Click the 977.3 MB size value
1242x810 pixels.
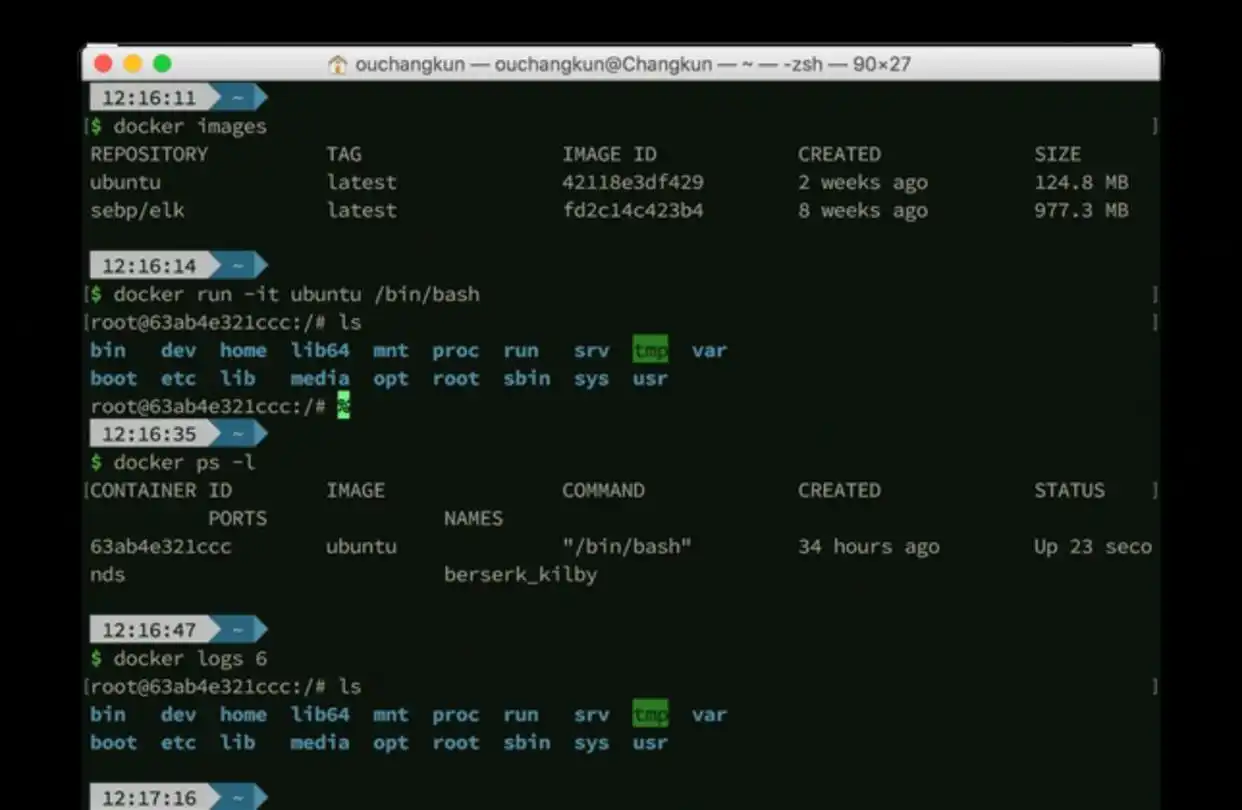click(1081, 211)
